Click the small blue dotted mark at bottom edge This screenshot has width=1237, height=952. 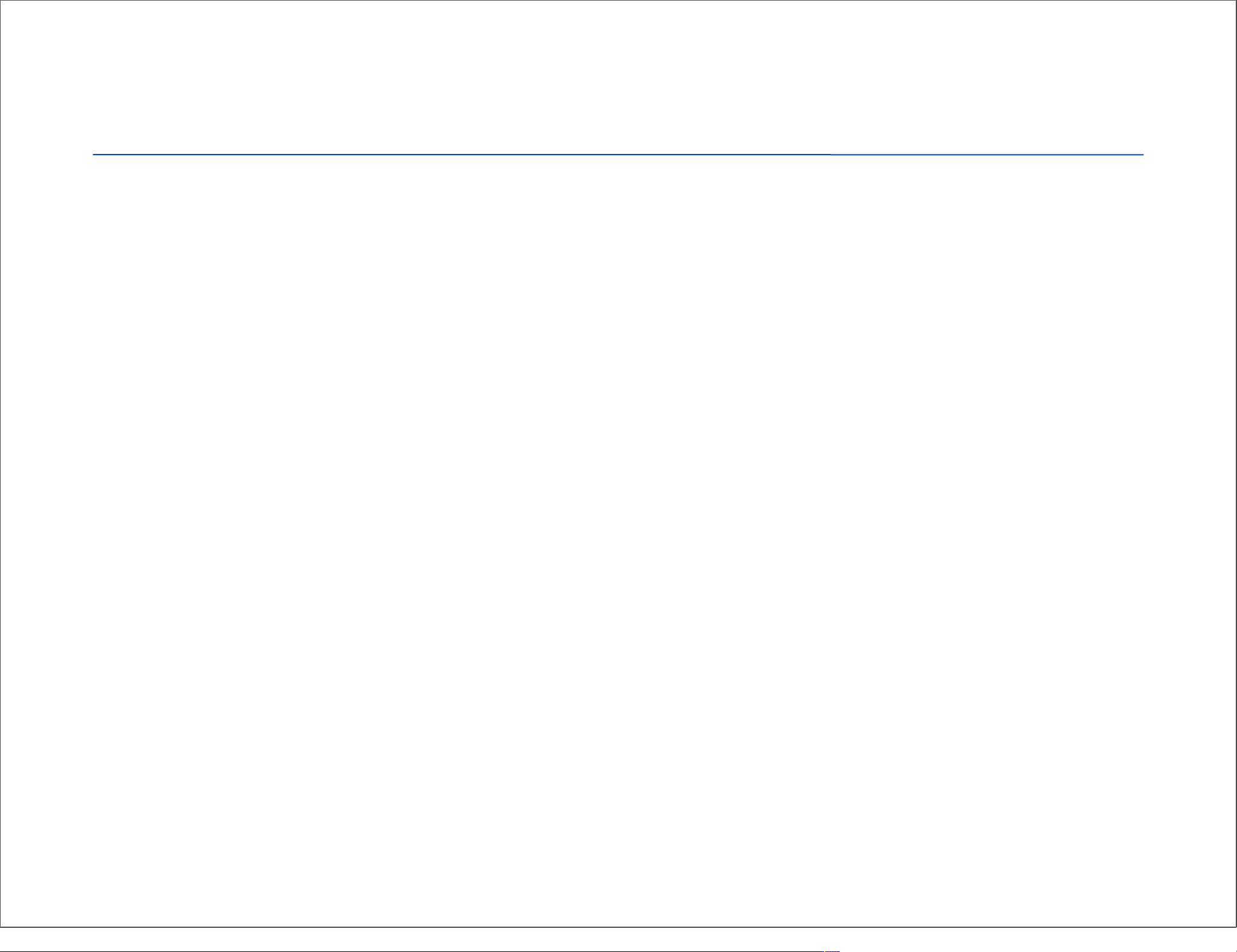tap(832, 951)
